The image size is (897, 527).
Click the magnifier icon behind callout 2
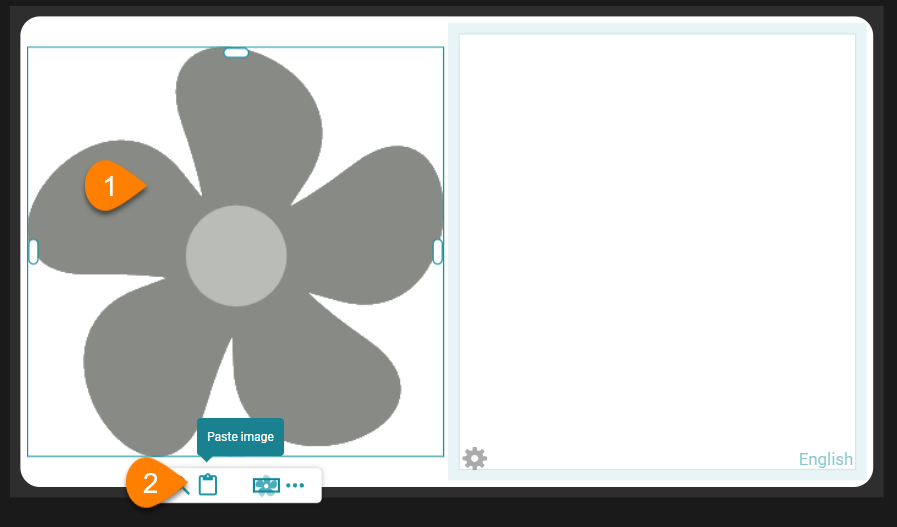[184, 489]
